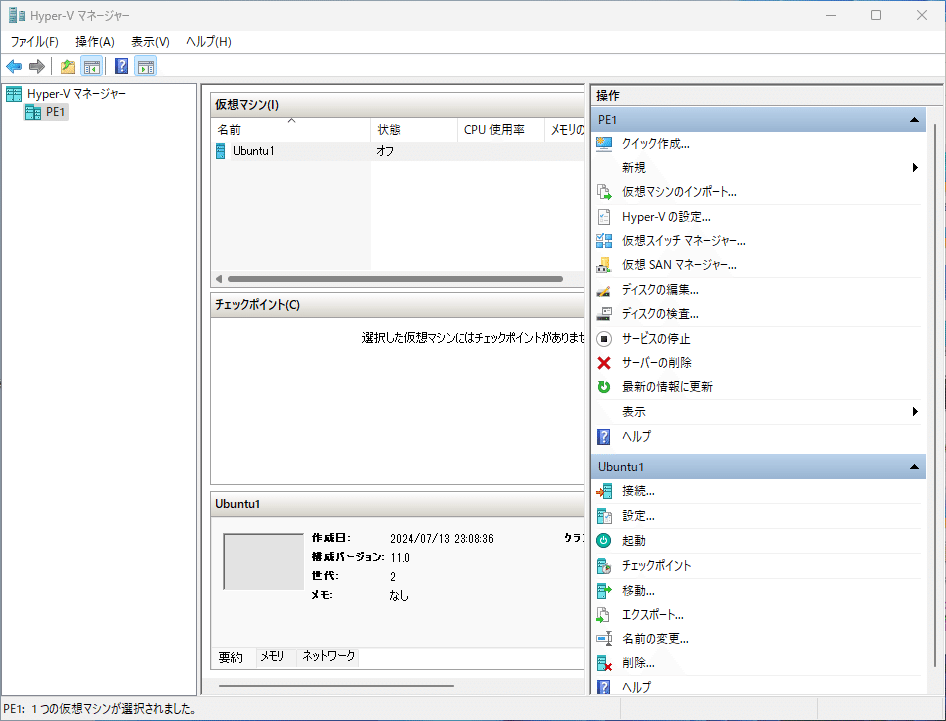Click the 移動 move icon
This screenshot has height=721, width=946.
point(604,591)
